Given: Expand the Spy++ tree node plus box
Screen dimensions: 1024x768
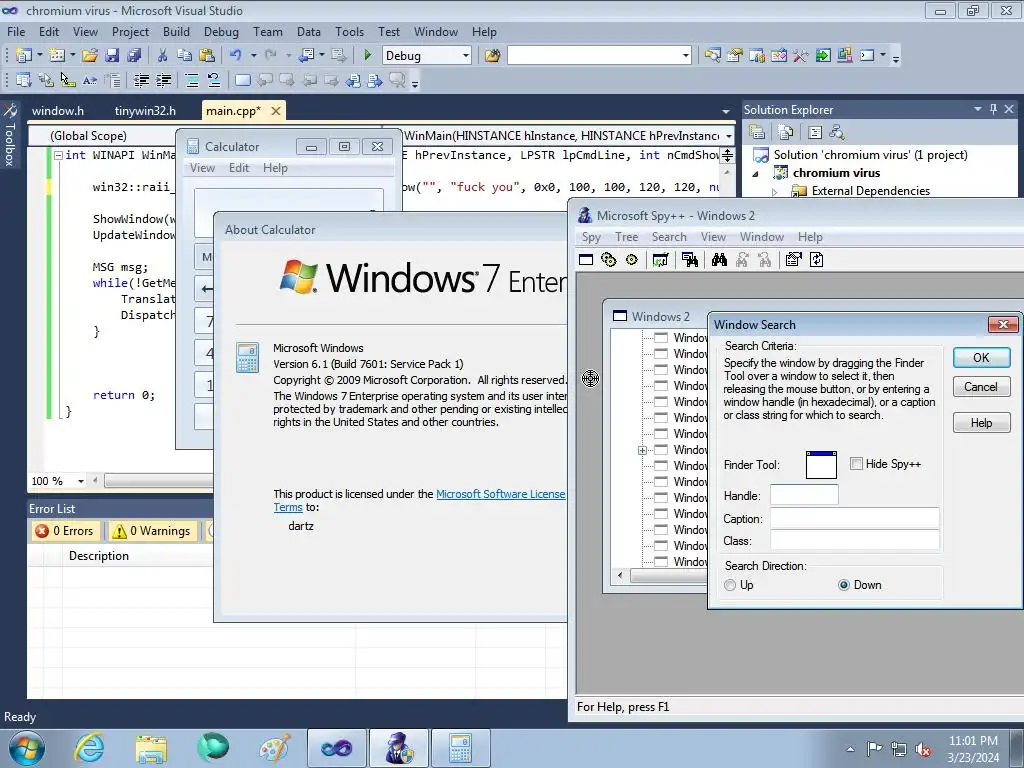Looking at the screenshot, I should point(642,450).
